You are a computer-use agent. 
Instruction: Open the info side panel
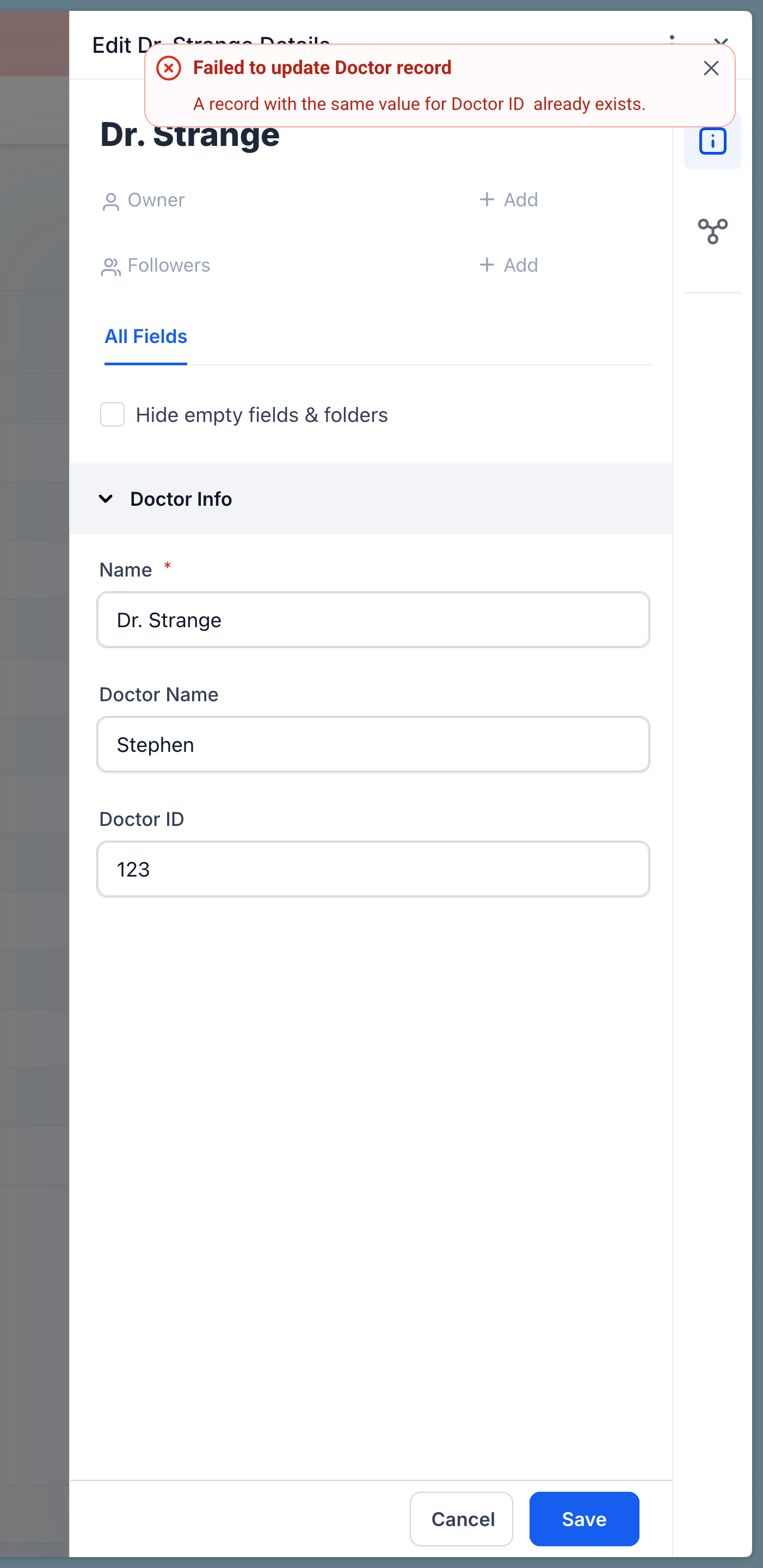[712, 140]
